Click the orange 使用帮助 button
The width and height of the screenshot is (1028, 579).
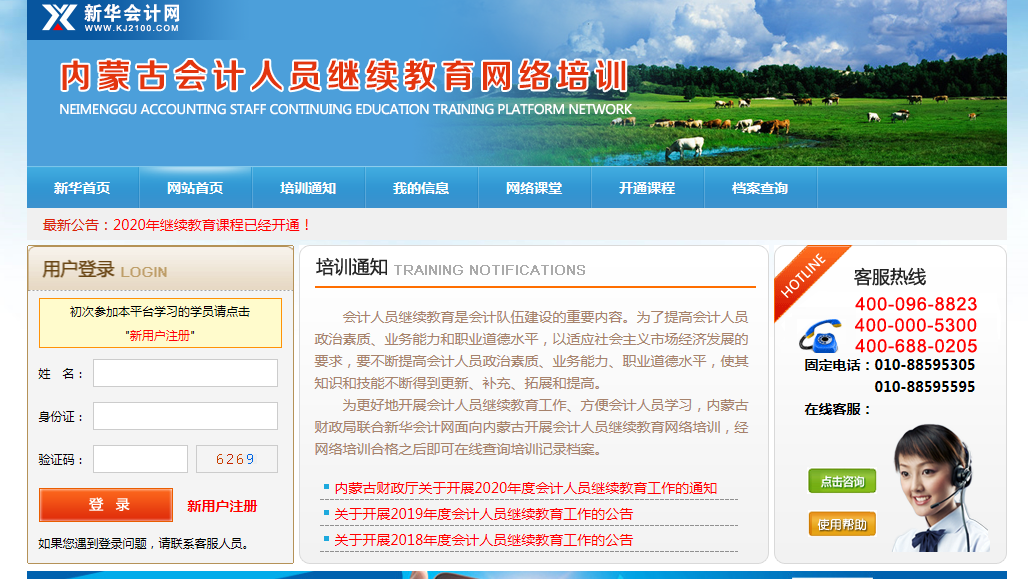click(x=842, y=524)
